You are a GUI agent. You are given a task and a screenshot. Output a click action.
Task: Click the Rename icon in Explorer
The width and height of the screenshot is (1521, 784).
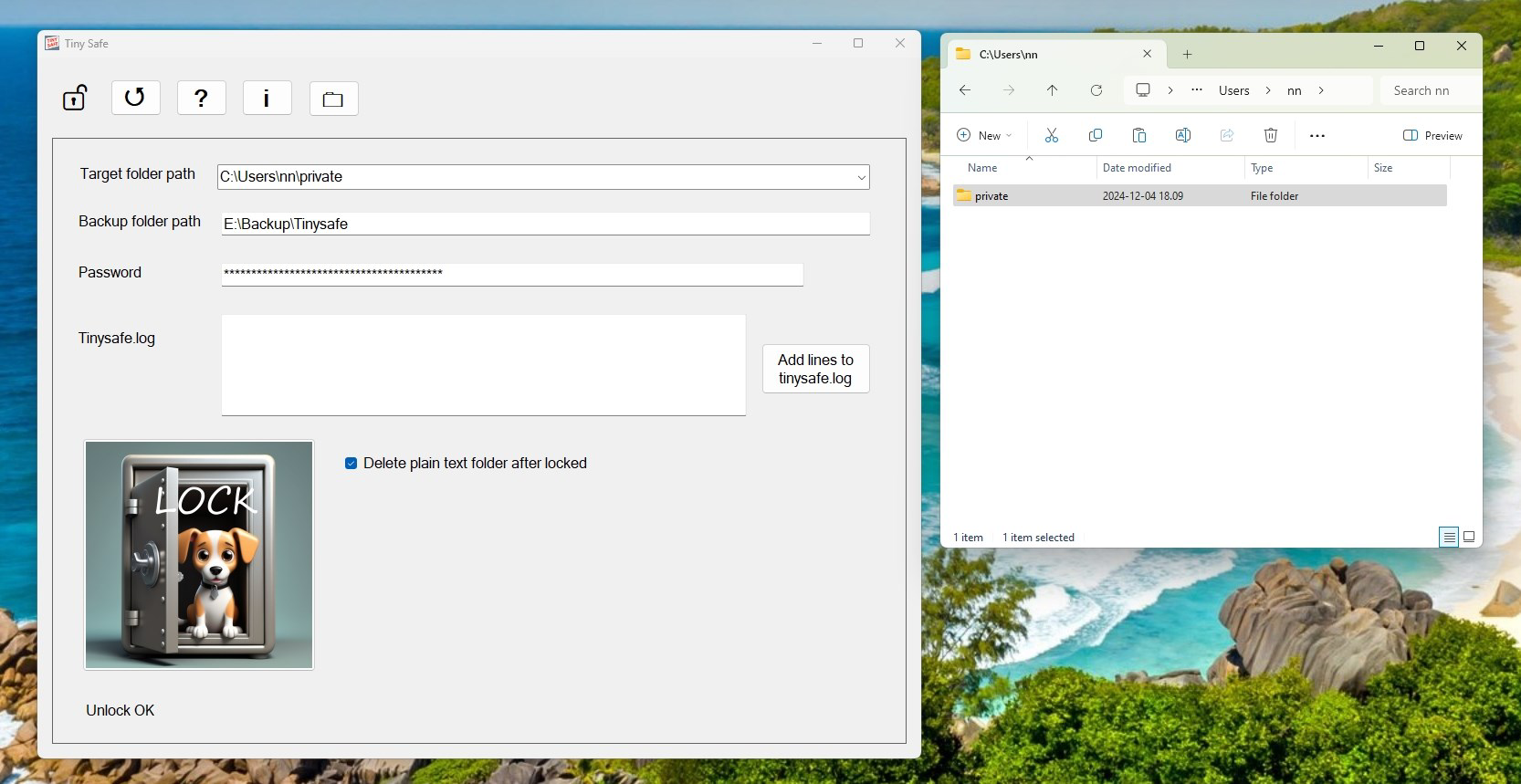coord(1183,135)
